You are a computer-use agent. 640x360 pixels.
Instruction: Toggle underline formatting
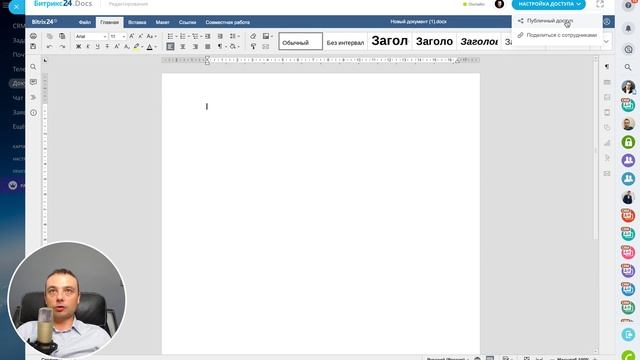[97, 47]
